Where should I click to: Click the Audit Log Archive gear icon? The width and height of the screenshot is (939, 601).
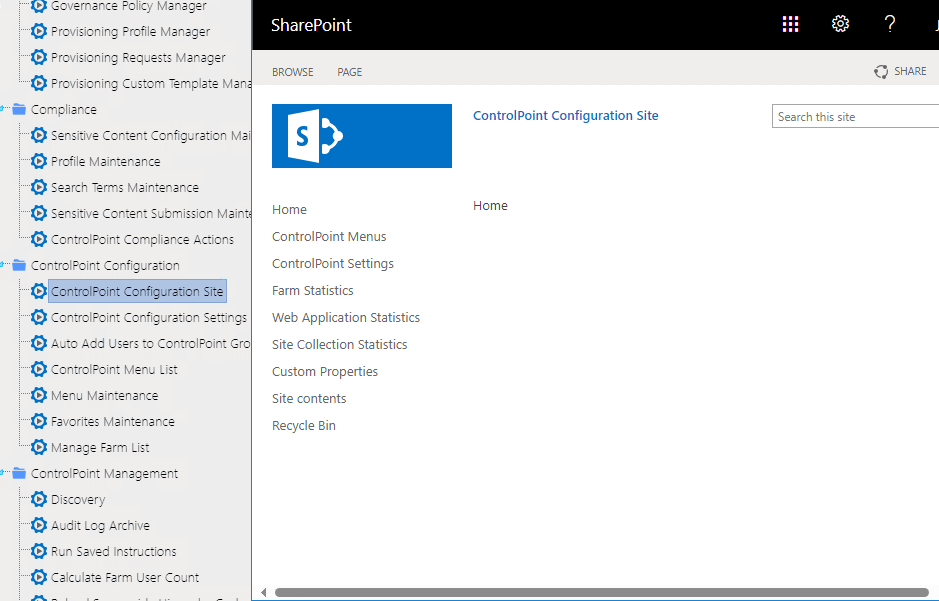38,525
